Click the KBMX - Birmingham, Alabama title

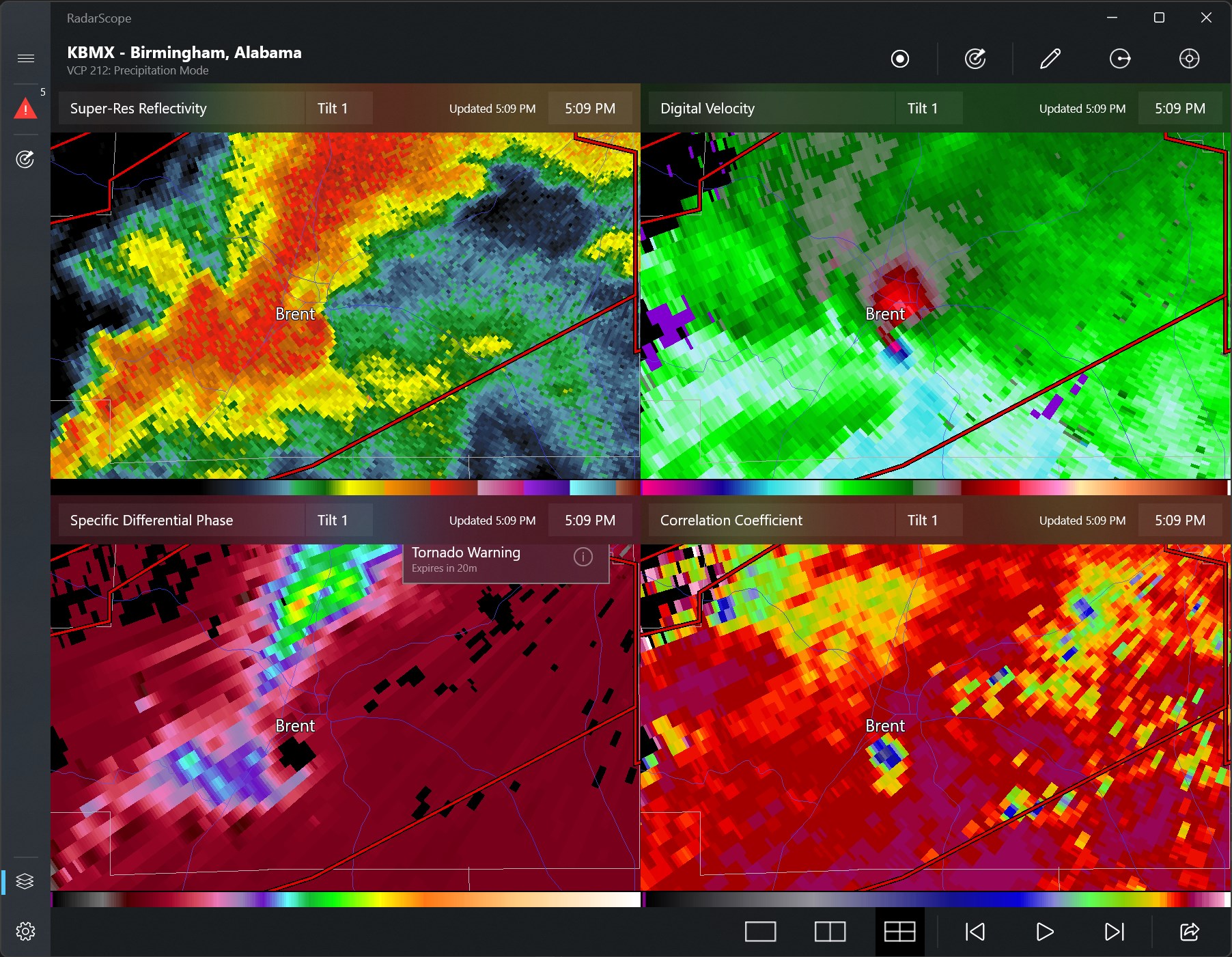point(183,52)
